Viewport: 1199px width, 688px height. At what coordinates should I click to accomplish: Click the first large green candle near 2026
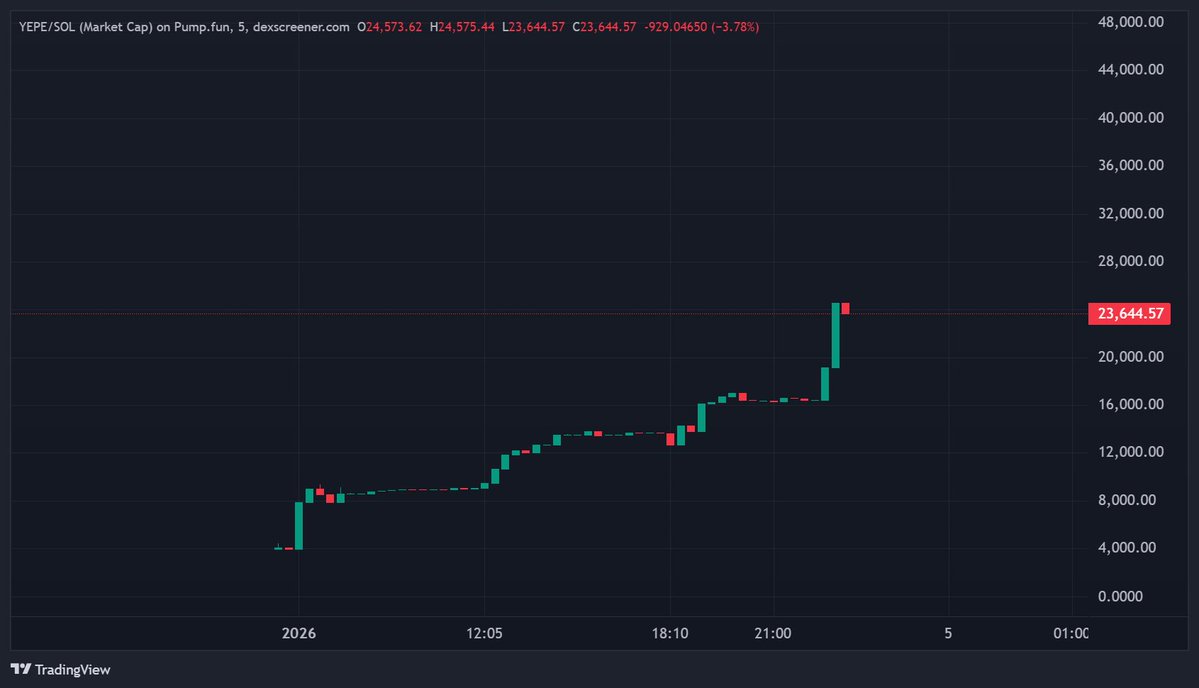coord(299,526)
